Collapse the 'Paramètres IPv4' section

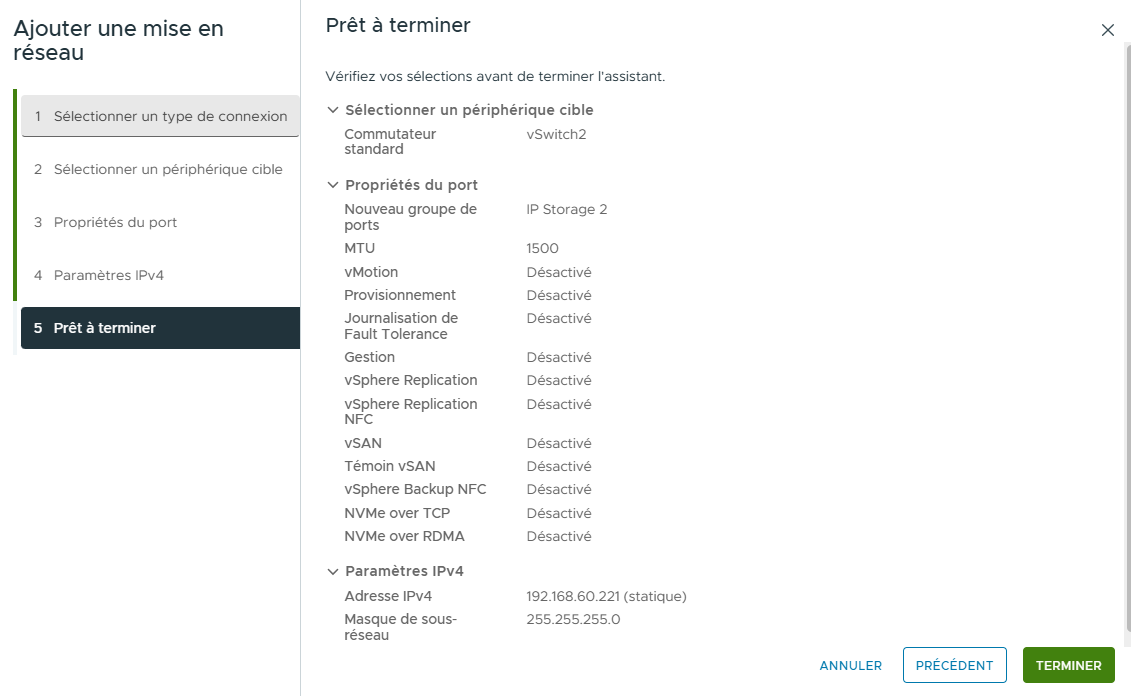pyautogui.click(x=332, y=570)
